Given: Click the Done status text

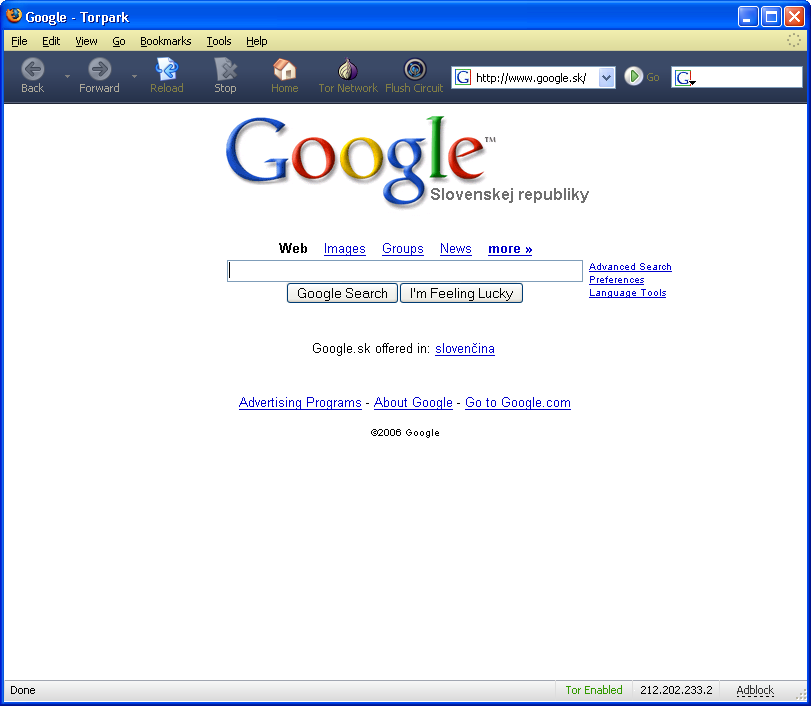Looking at the screenshot, I should coord(23,690).
